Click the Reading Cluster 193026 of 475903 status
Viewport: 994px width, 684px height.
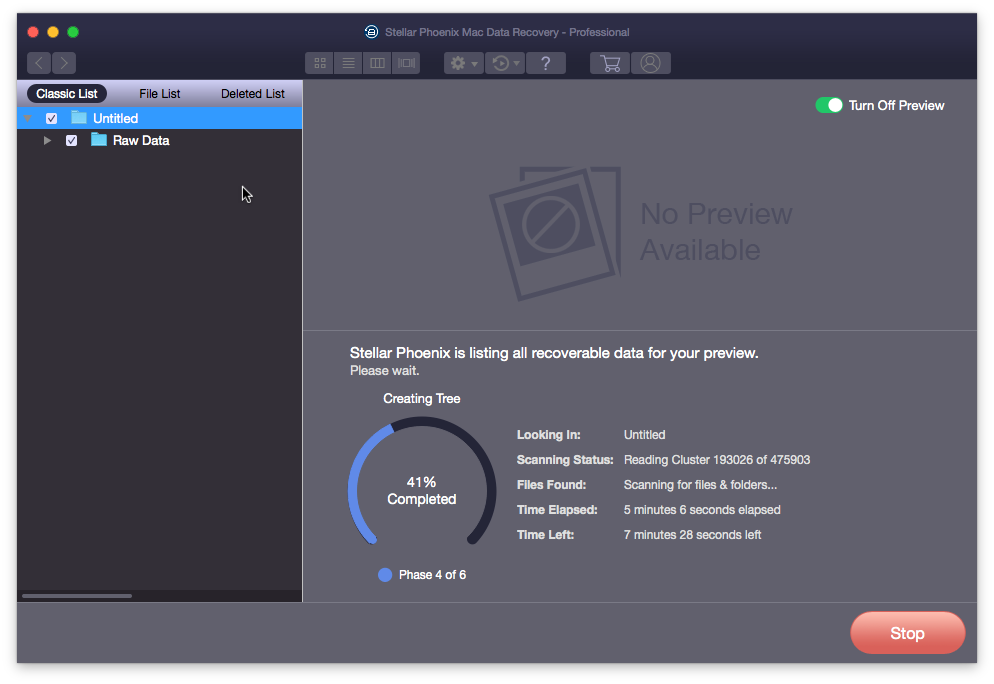(717, 460)
